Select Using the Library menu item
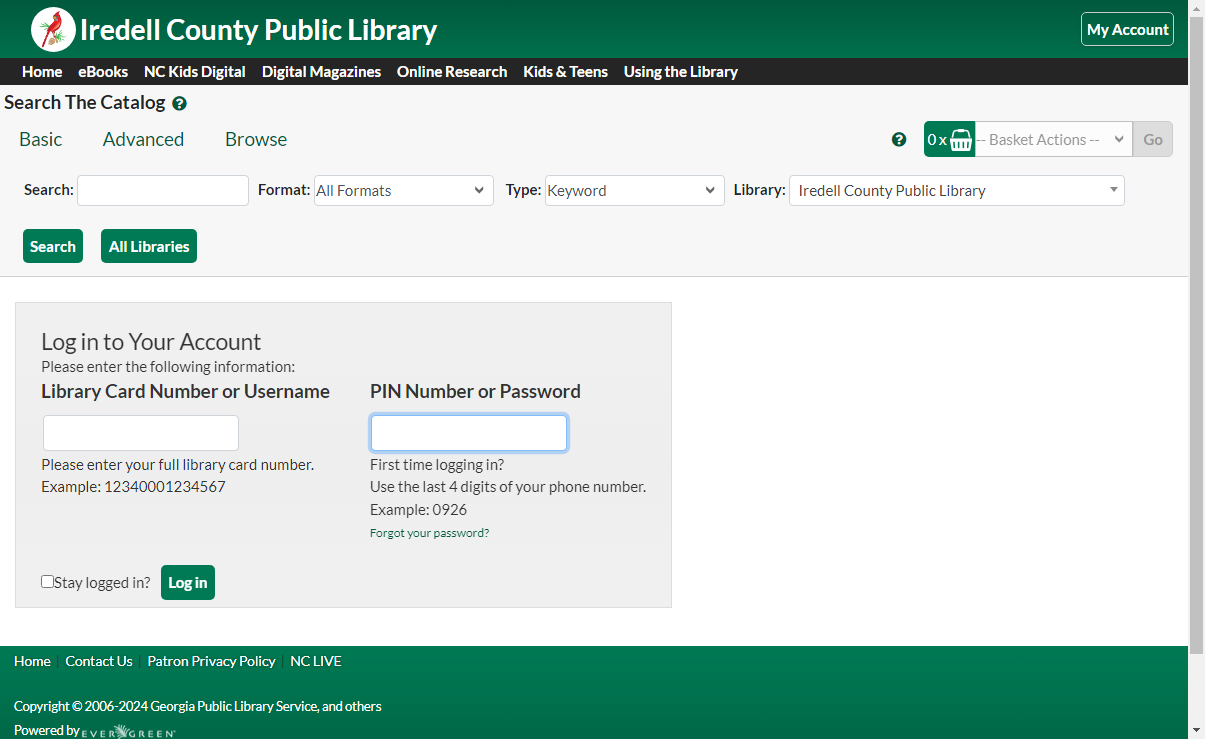Image resolution: width=1205 pixels, height=739 pixels. click(x=681, y=72)
